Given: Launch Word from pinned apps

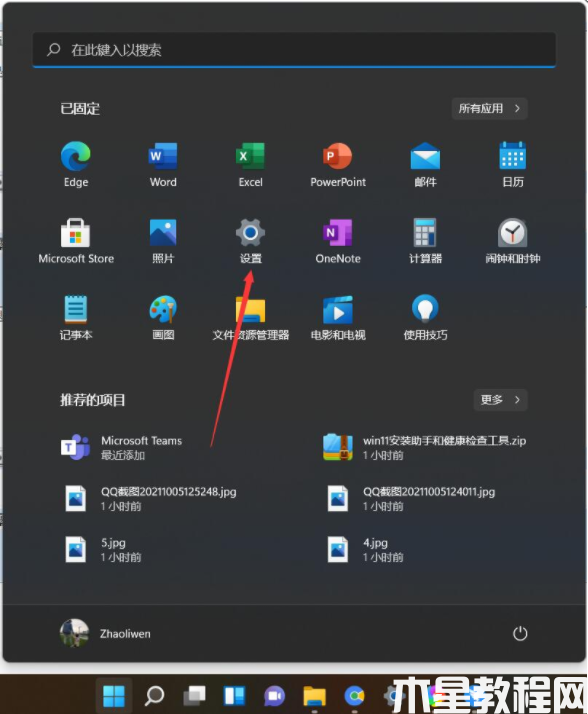Looking at the screenshot, I should tap(163, 164).
